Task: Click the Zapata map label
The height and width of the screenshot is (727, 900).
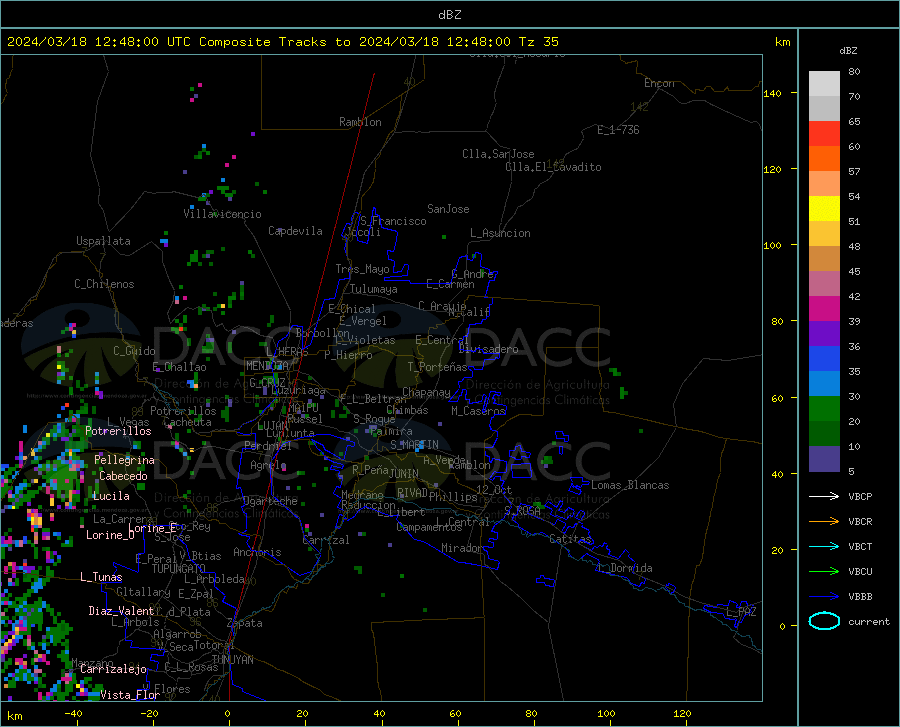Action: (245, 623)
